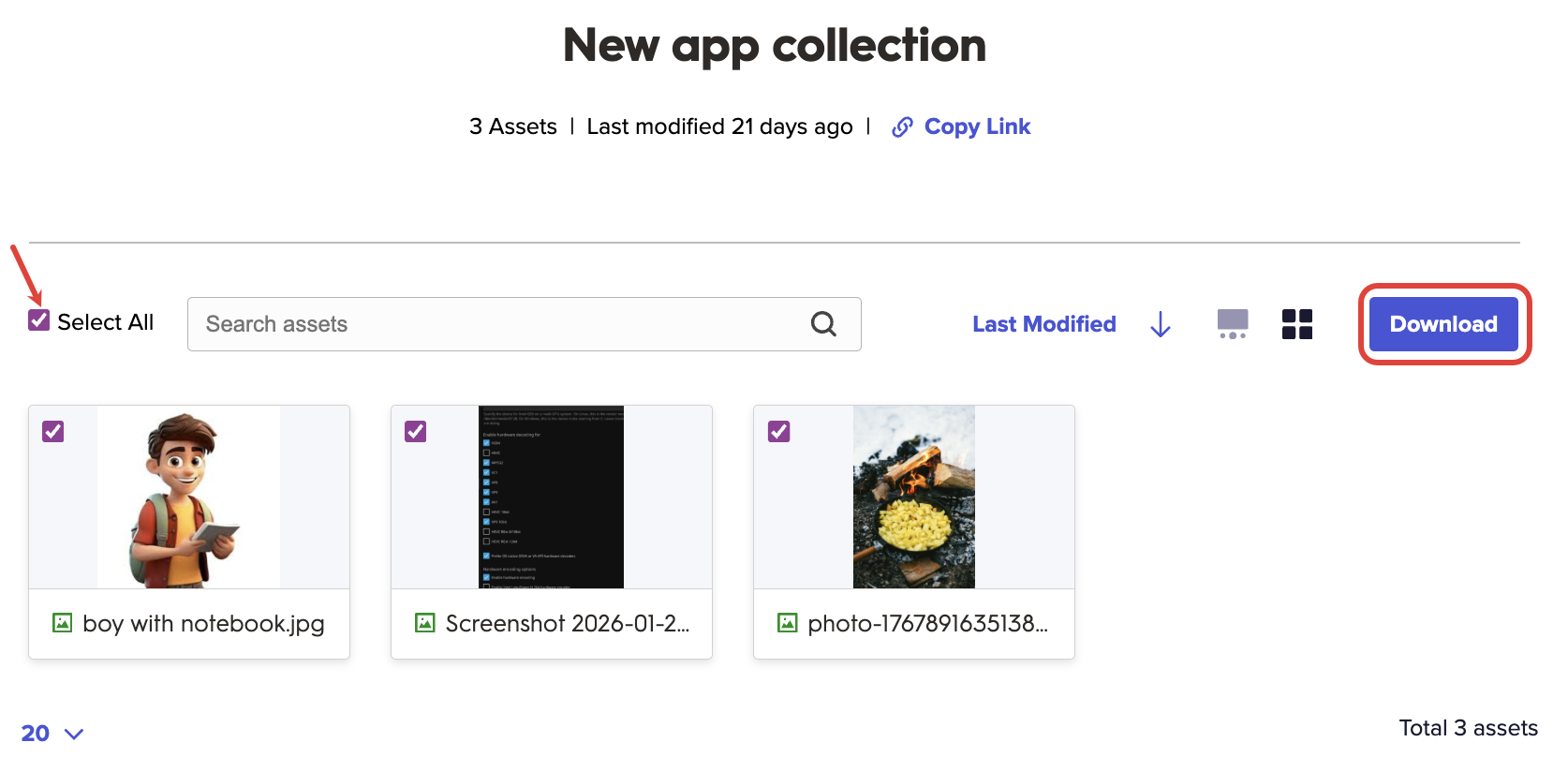The width and height of the screenshot is (1568, 772).
Task: Click the Copy Link text link
Action: tap(977, 126)
